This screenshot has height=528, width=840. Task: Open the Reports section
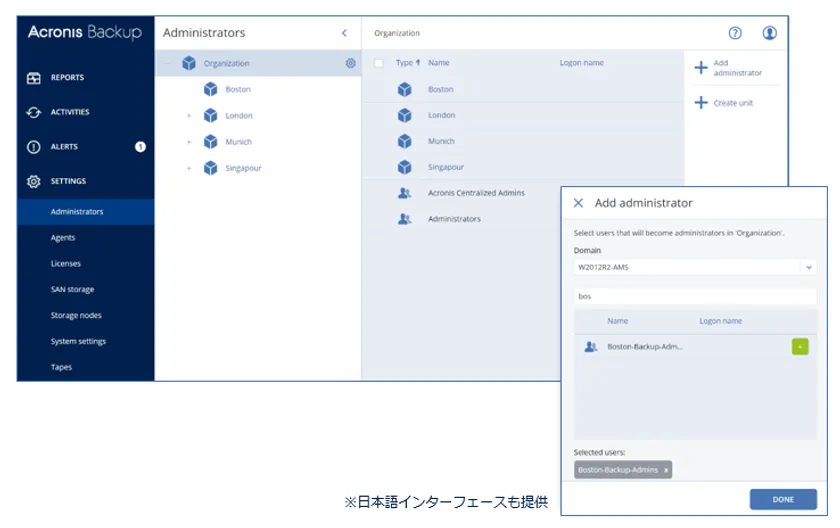67,78
